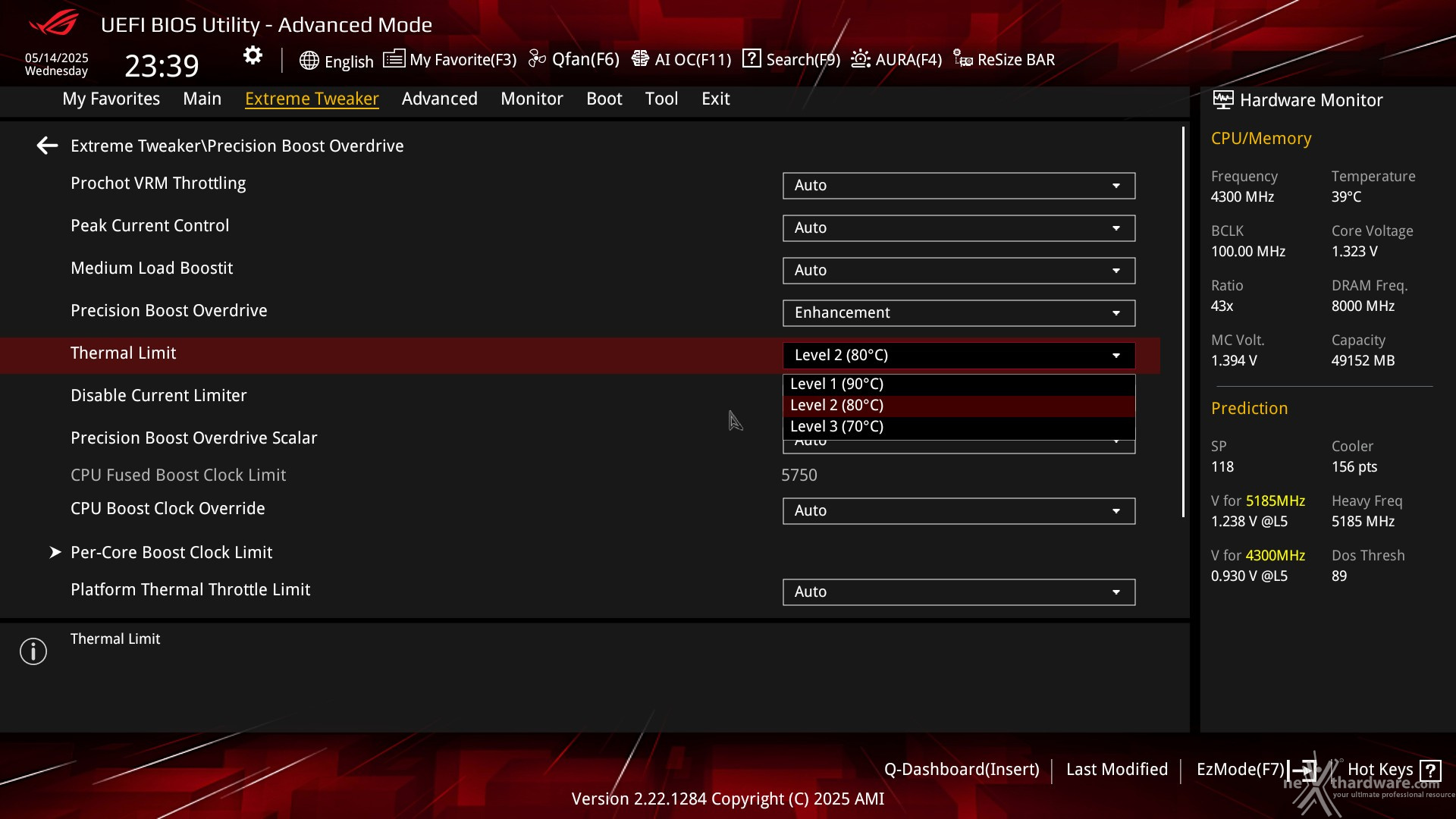Click the 23:39 clock
The height and width of the screenshot is (819, 1456).
(x=162, y=66)
